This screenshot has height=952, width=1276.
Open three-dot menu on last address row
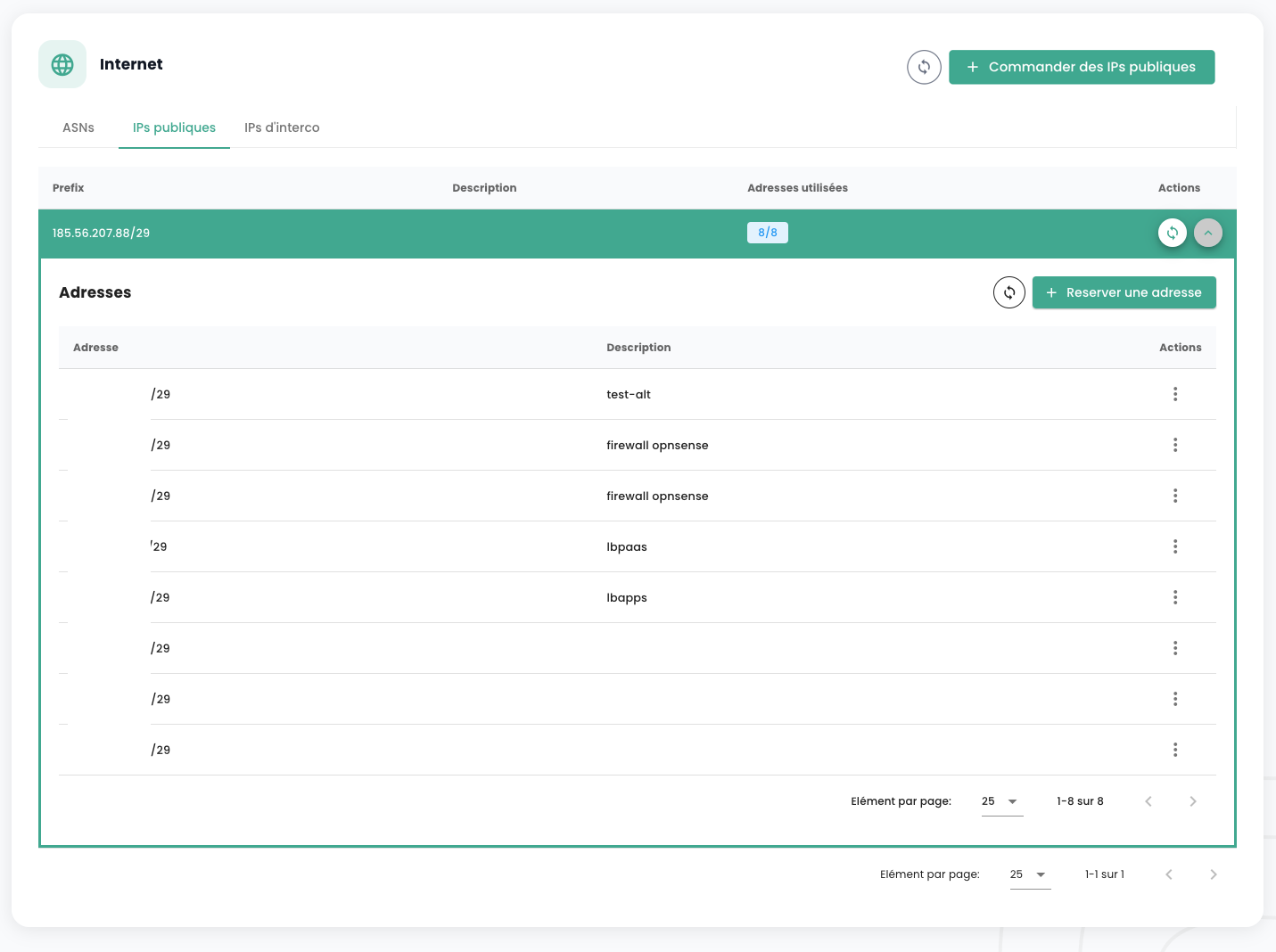[1174, 750]
